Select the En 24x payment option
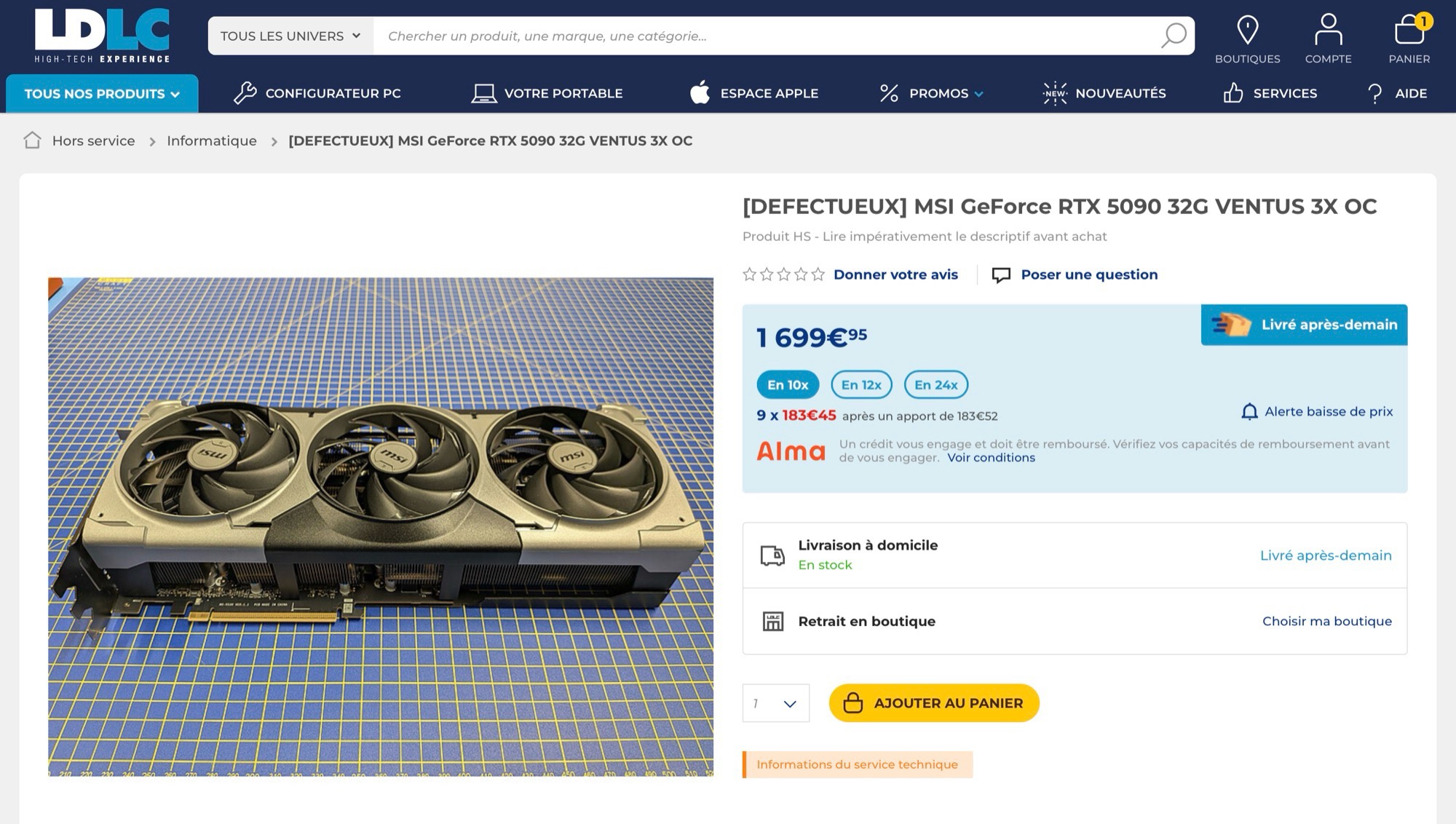 click(x=935, y=385)
